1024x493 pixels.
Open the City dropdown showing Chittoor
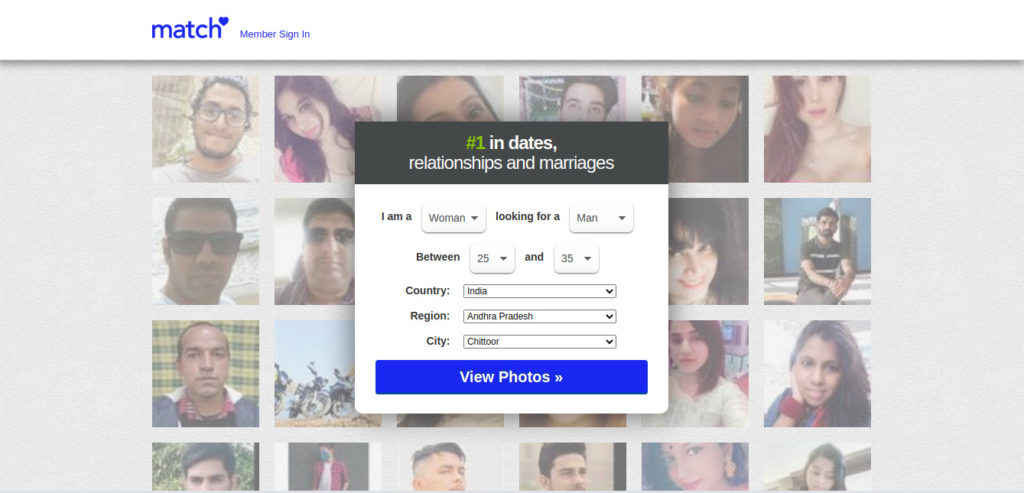(x=539, y=342)
